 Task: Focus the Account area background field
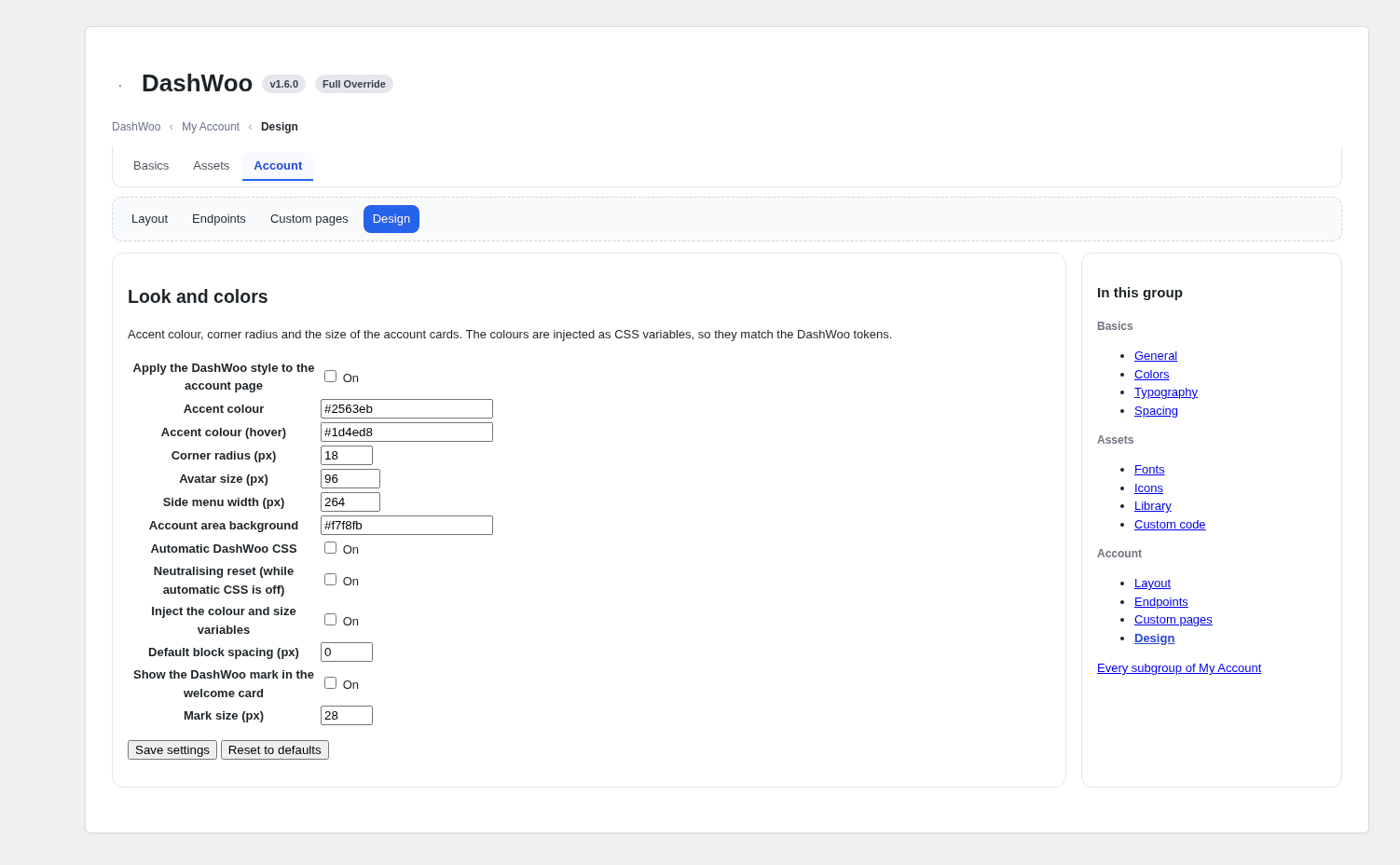click(406, 526)
